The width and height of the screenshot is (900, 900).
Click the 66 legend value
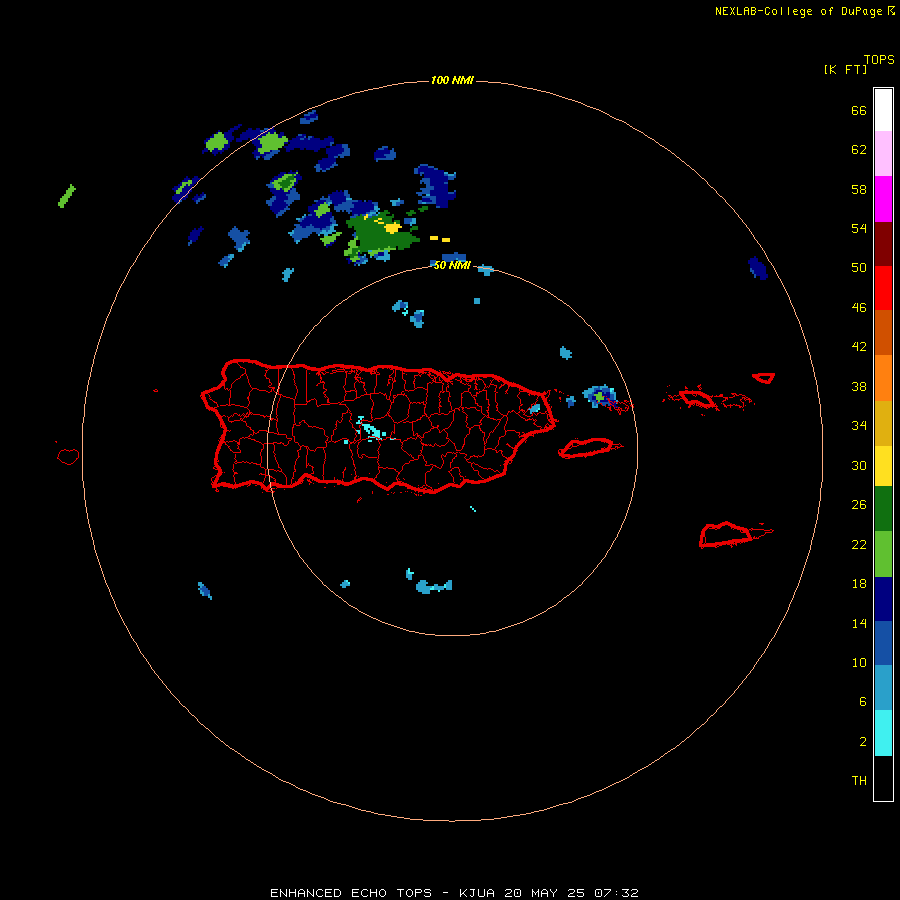859,110
